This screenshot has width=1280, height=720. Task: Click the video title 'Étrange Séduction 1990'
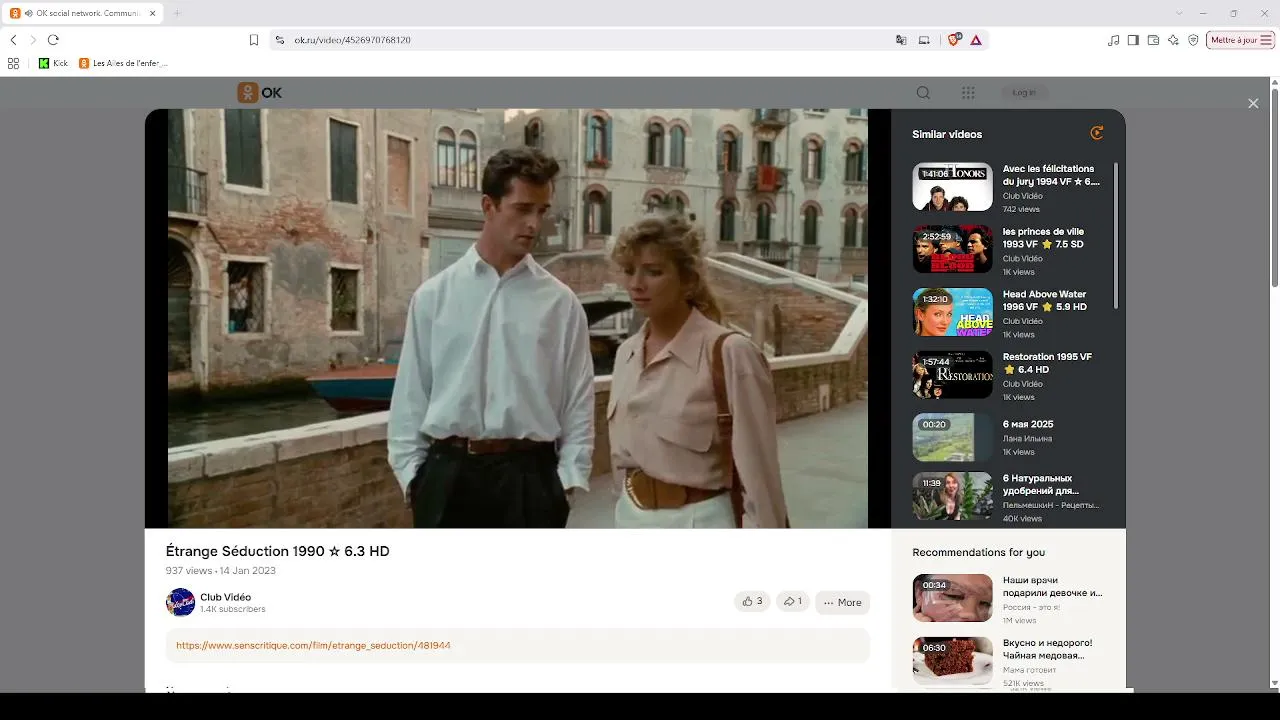pos(277,551)
